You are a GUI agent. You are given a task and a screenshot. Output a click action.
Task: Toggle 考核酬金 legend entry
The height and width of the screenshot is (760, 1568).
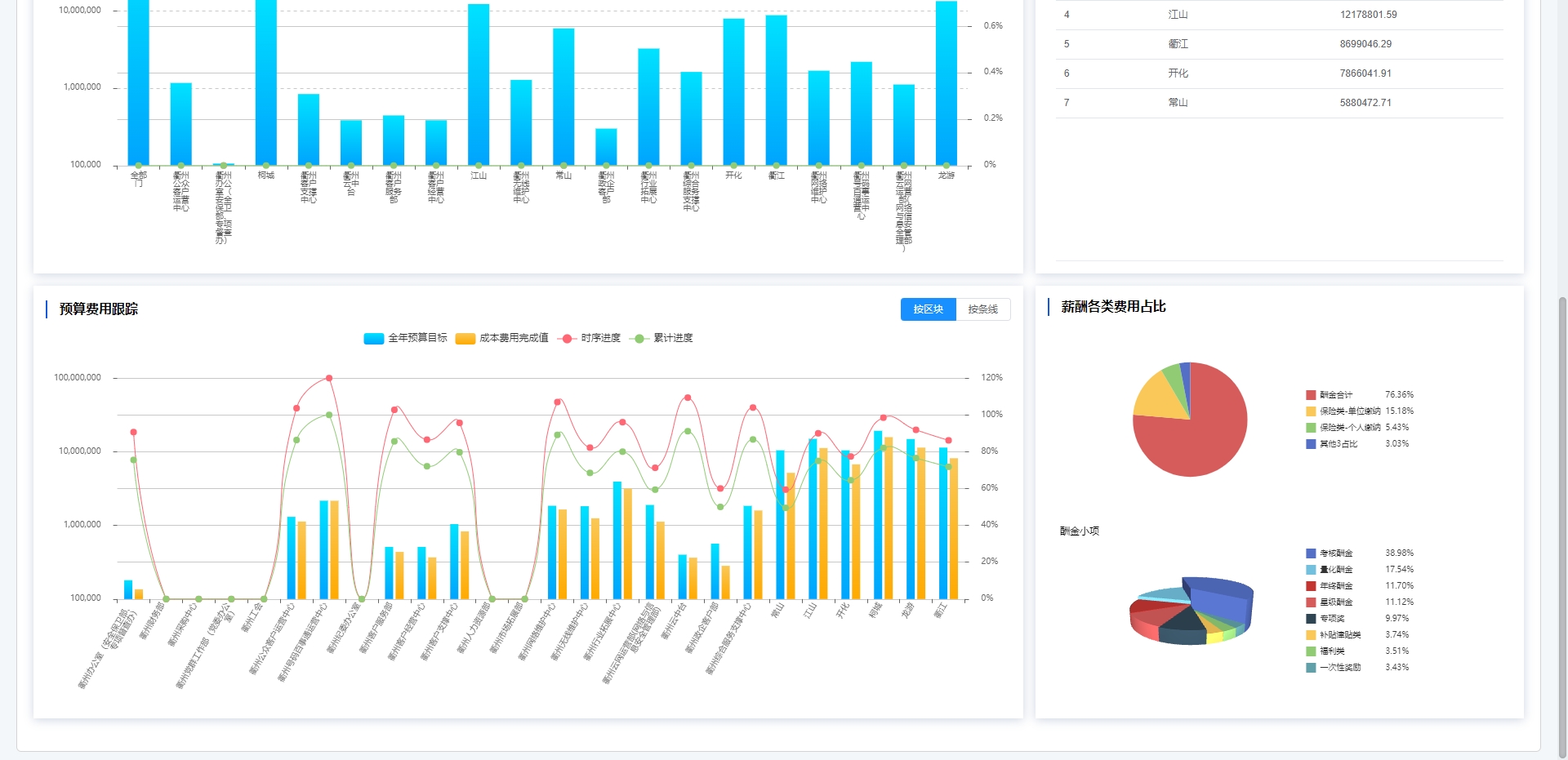[x=1330, y=553]
